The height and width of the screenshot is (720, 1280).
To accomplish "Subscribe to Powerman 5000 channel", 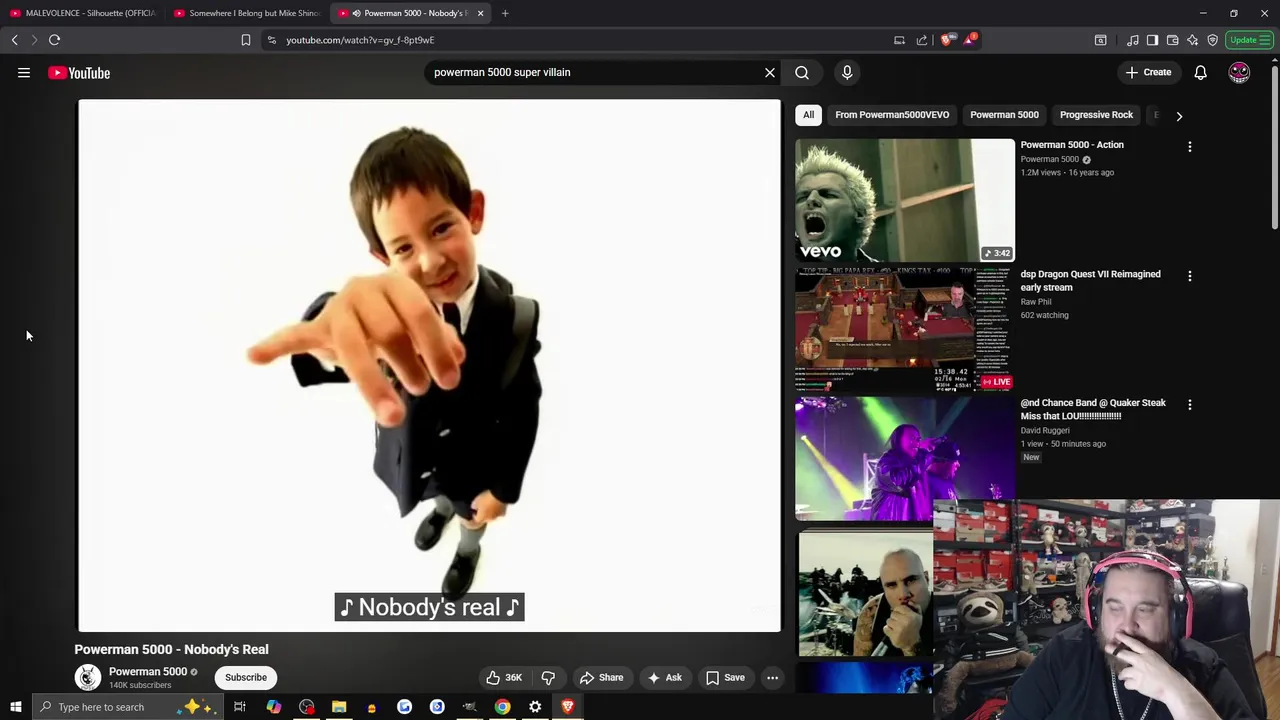I will tap(246, 677).
